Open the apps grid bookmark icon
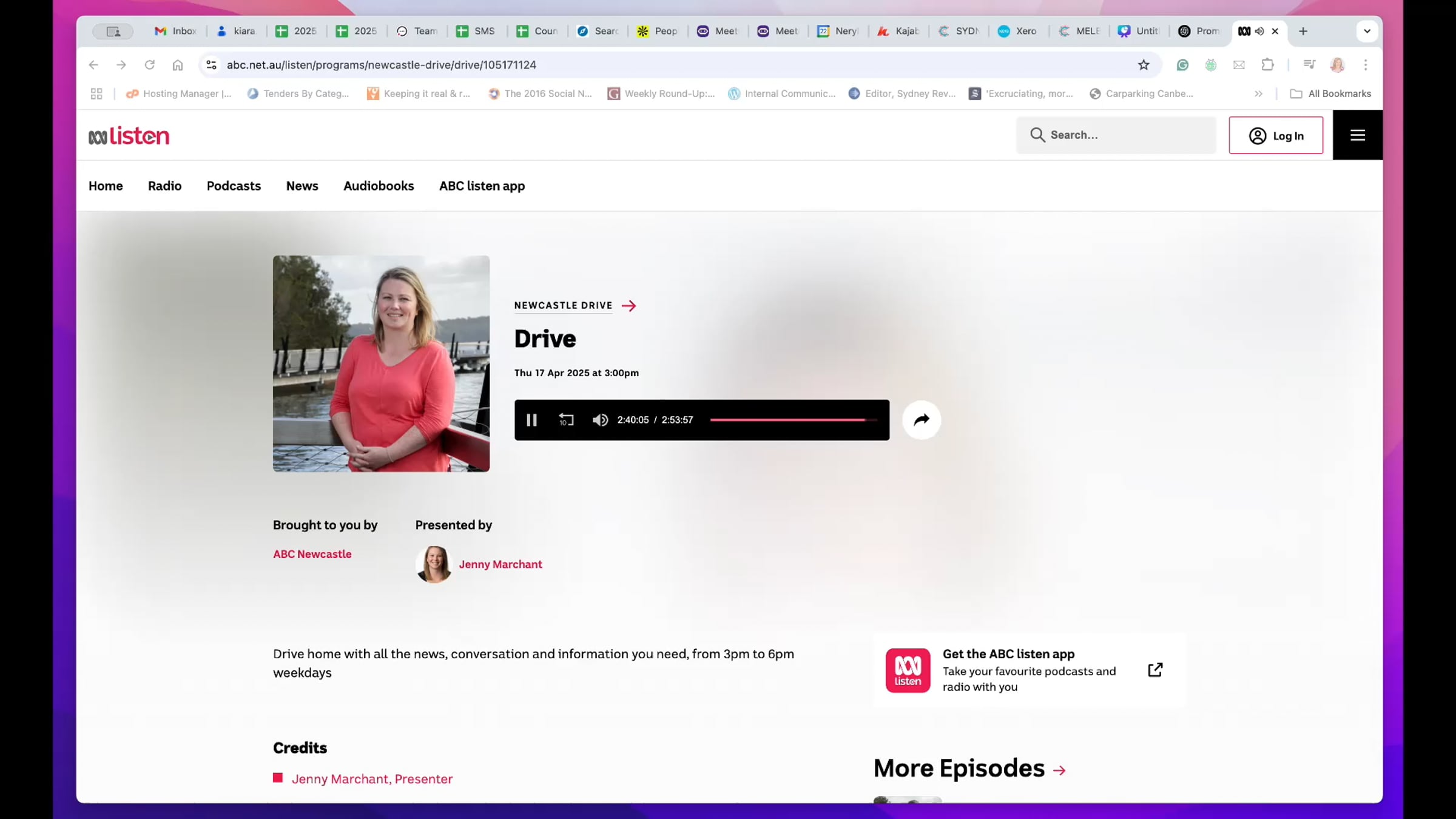 tap(96, 93)
